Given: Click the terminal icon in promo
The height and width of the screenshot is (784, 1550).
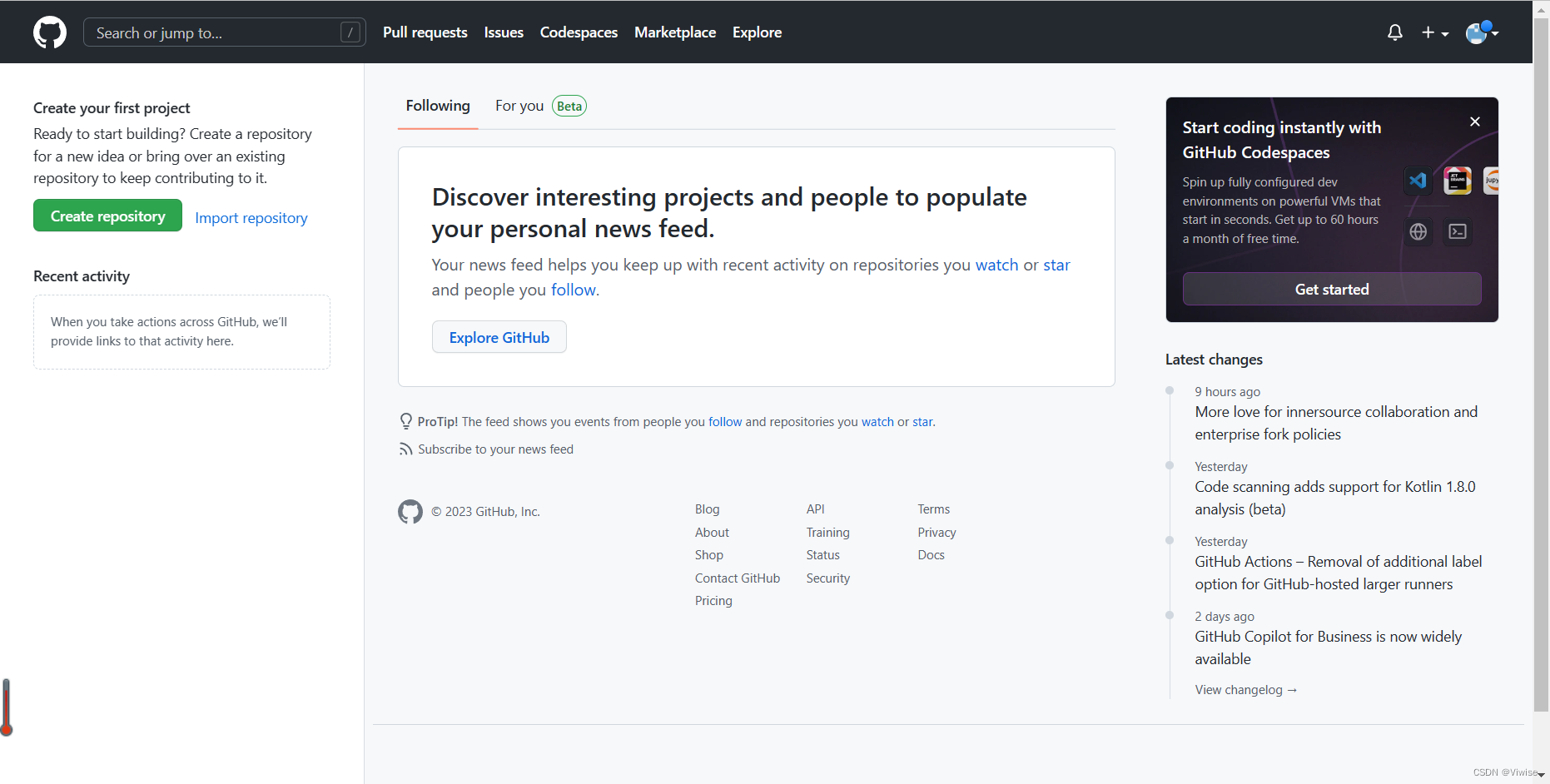Looking at the screenshot, I should pyautogui.click(x=1458, y=231).
